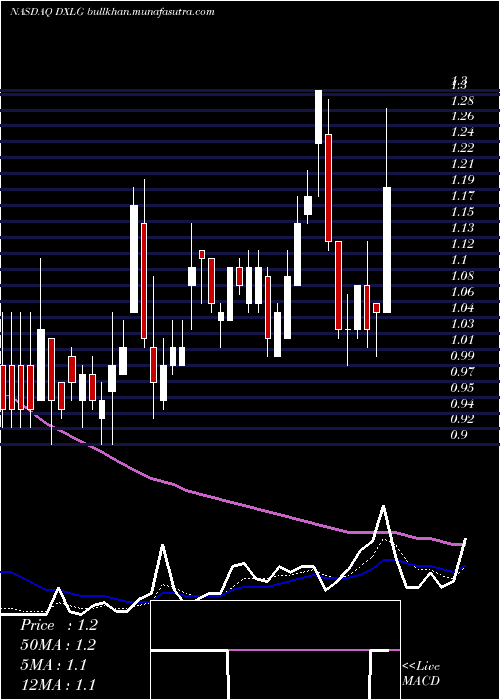Select the 1.22 price axis label
This screenshot has height=700, width=500.
463,149
